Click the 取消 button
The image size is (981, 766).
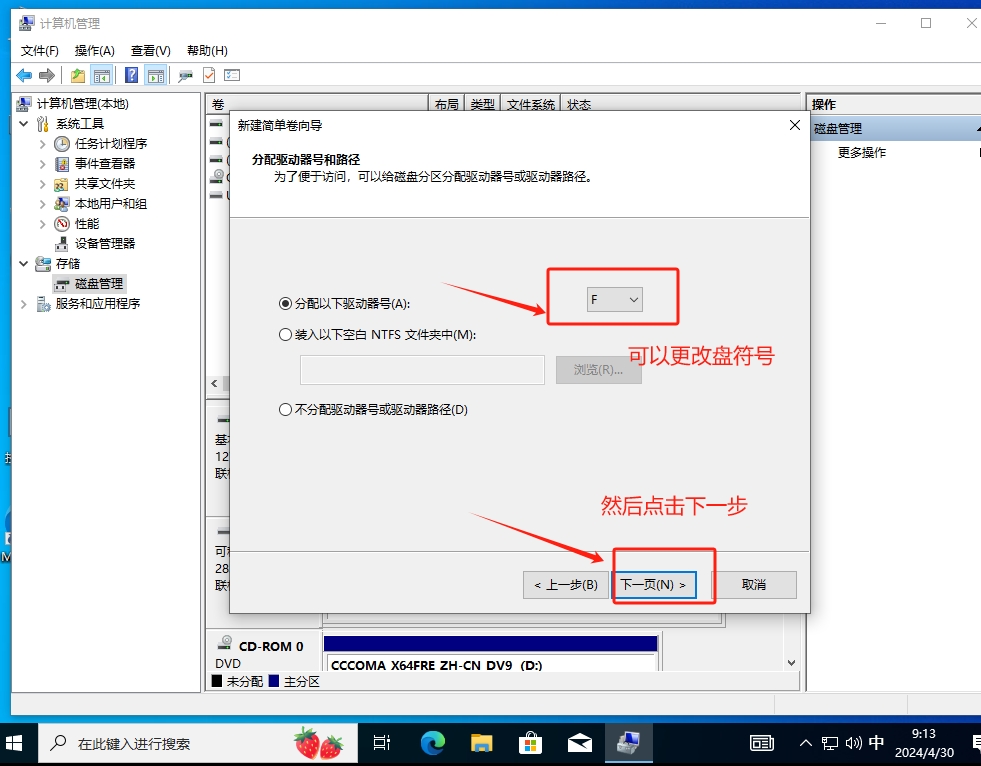point(754,585)
